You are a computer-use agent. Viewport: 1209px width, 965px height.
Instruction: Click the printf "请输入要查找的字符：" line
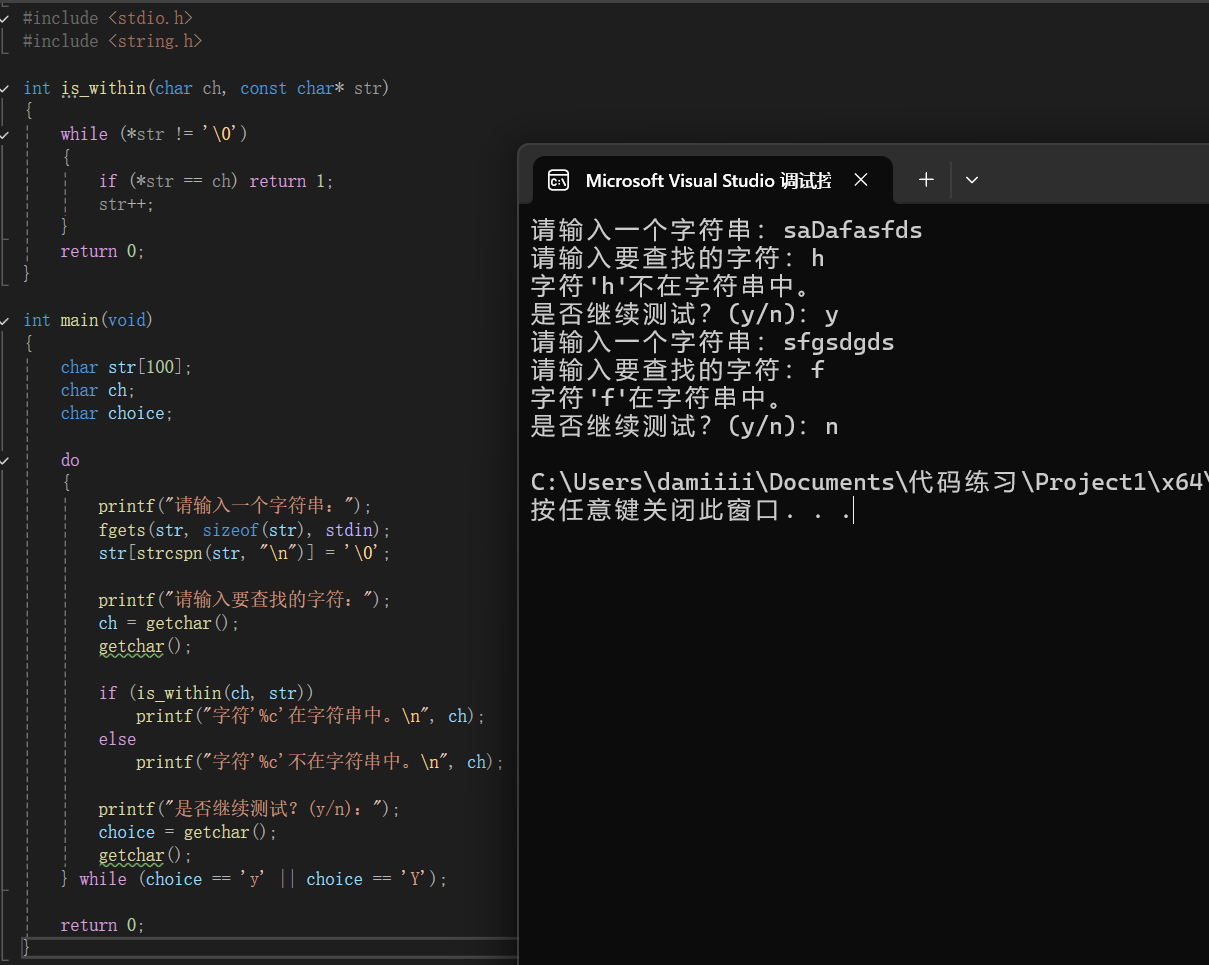point(245,599)
